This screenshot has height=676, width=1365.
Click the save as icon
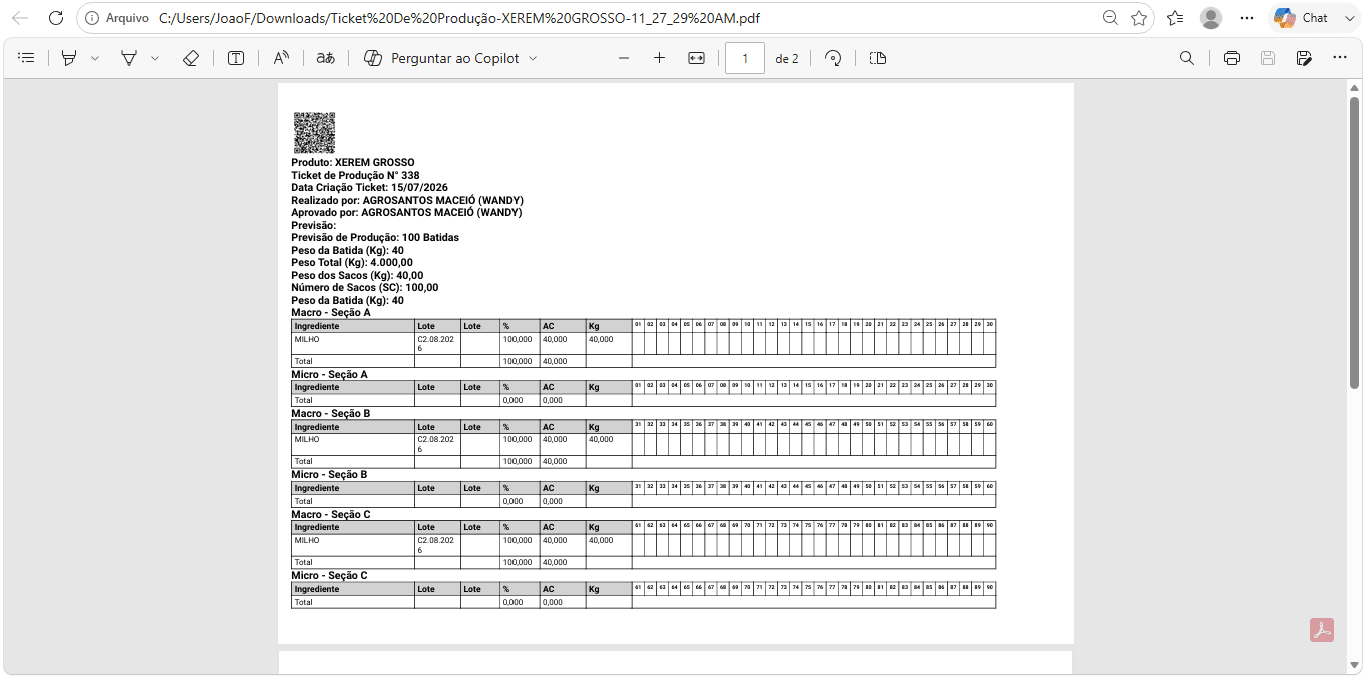[x=1304, y=58]
